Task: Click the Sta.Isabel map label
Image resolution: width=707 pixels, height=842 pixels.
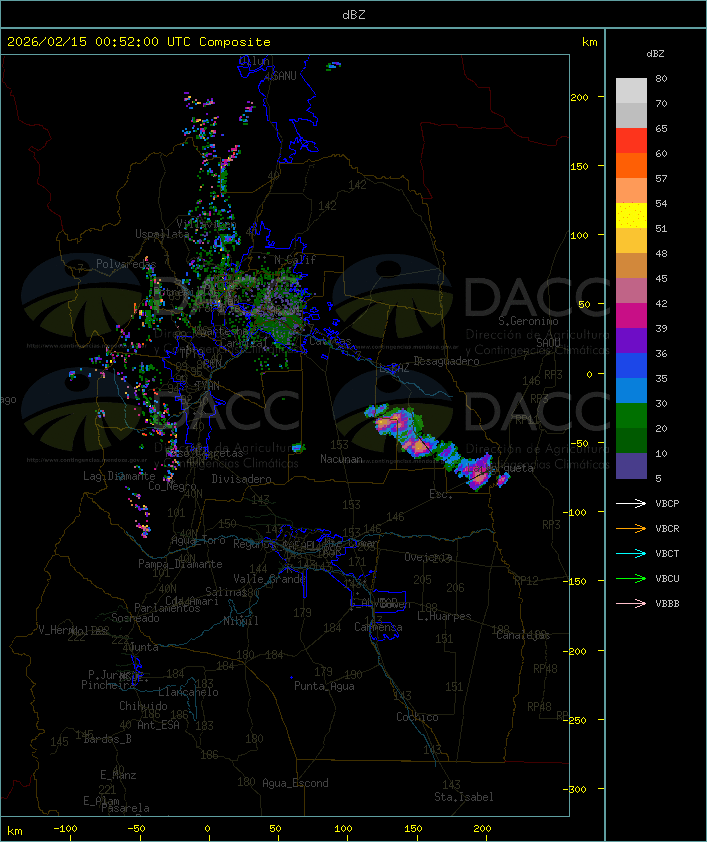Action: tap(464, 797)
